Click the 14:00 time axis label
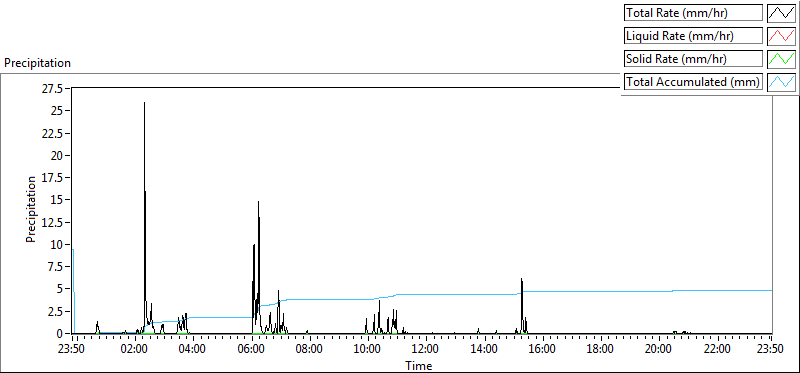 [484, 350]
